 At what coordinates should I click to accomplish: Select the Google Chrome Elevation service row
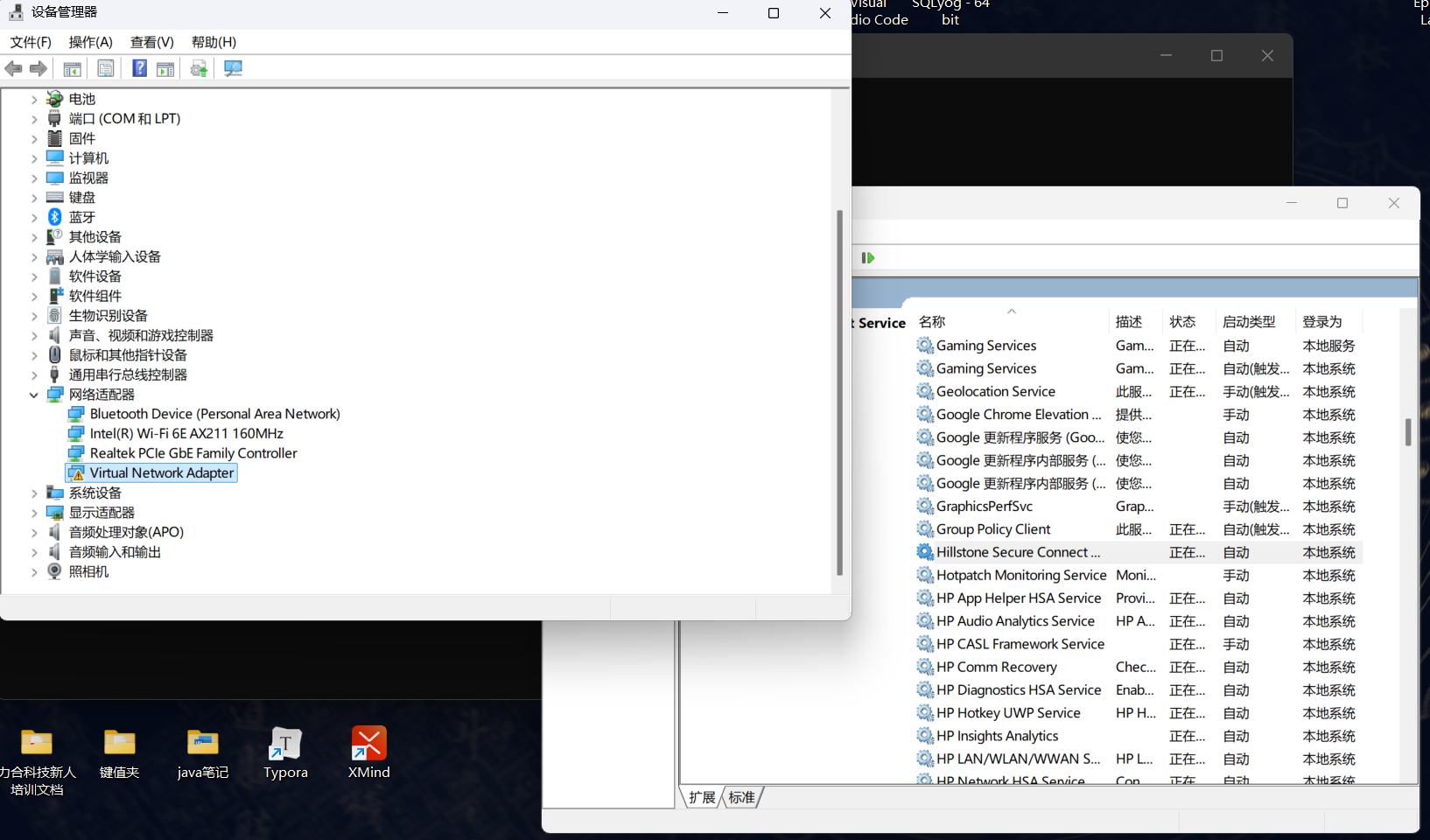[x=1138, y=414]
